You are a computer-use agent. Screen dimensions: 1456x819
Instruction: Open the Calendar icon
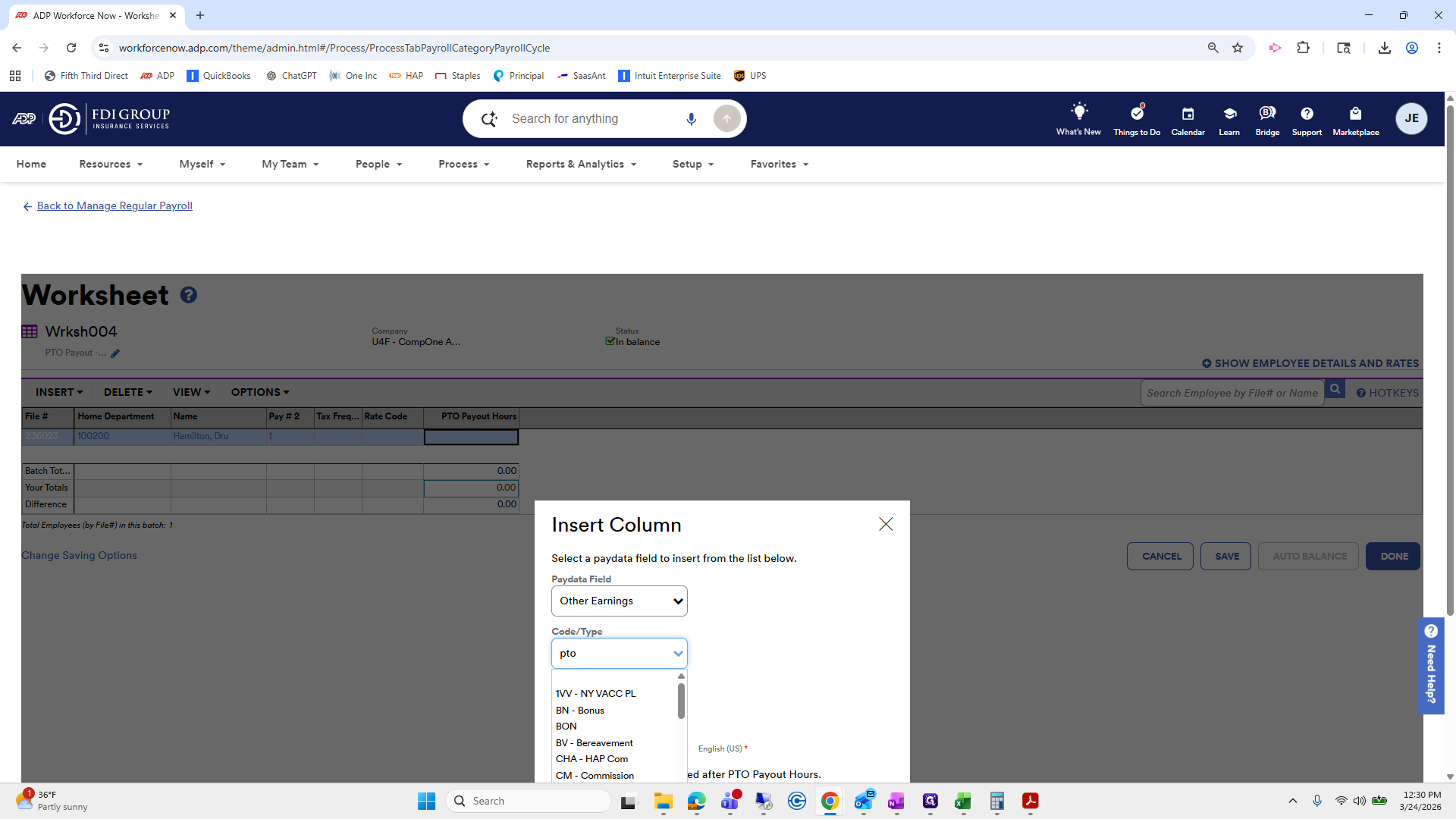point(1188,114)
